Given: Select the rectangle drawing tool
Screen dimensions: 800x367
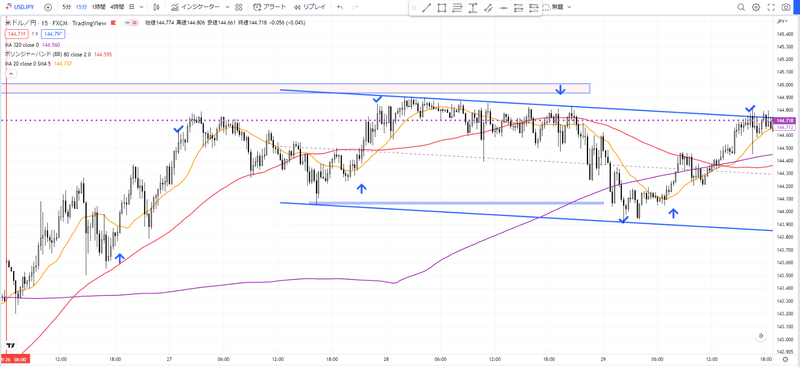Looking at the screenshot, I should [442, 8].
